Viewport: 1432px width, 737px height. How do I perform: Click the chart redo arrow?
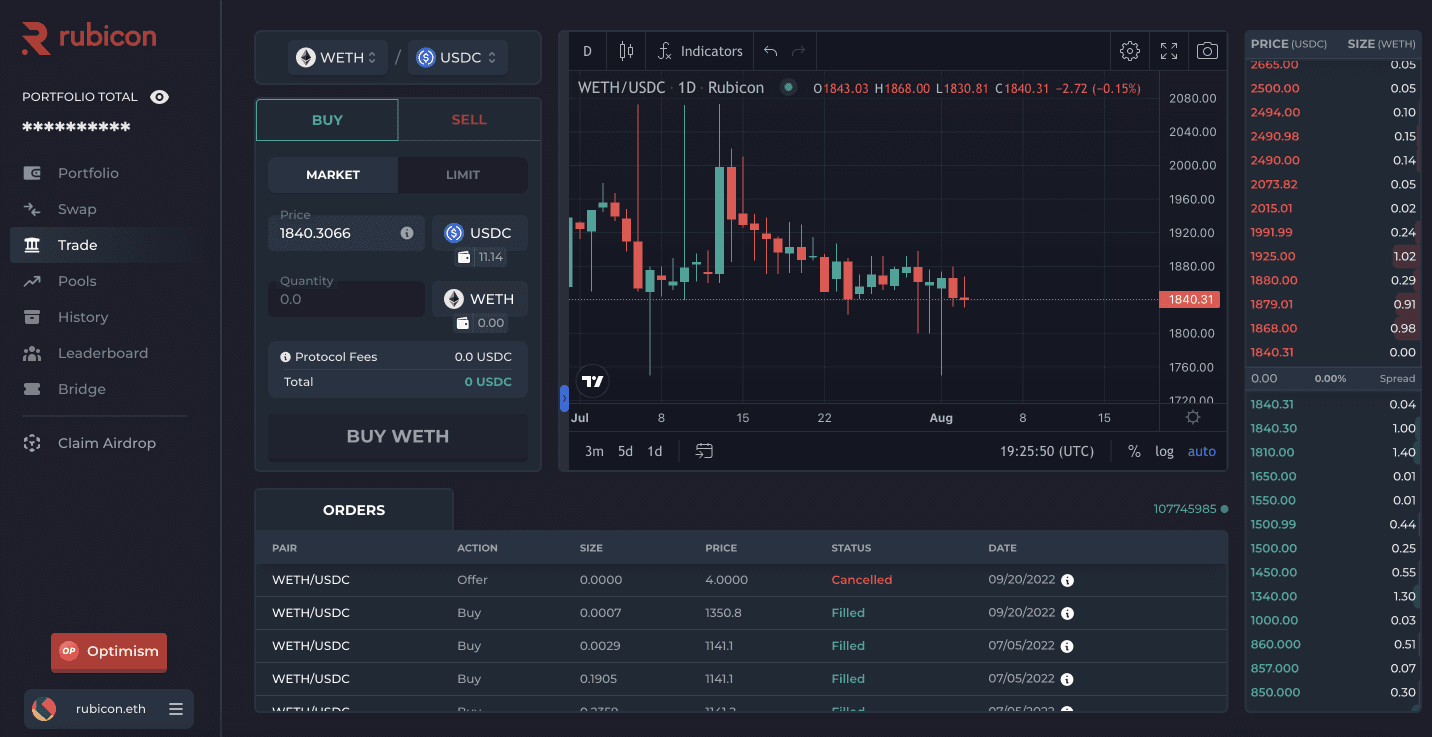[x=798, y=51]
